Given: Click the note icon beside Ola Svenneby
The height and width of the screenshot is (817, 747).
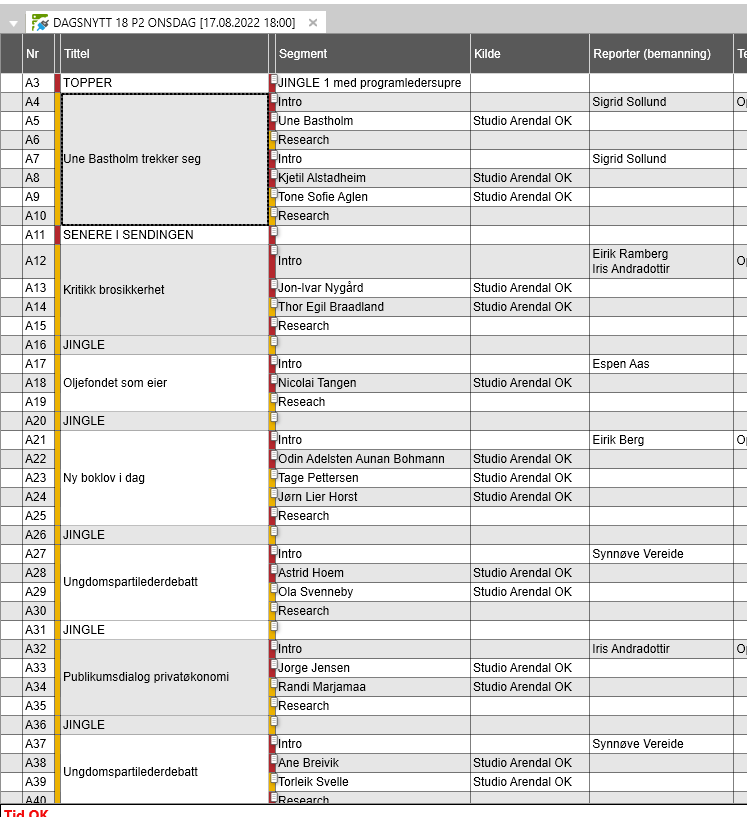Looking at the screenshot, I should pyautogui.click(x=273, y=588).
